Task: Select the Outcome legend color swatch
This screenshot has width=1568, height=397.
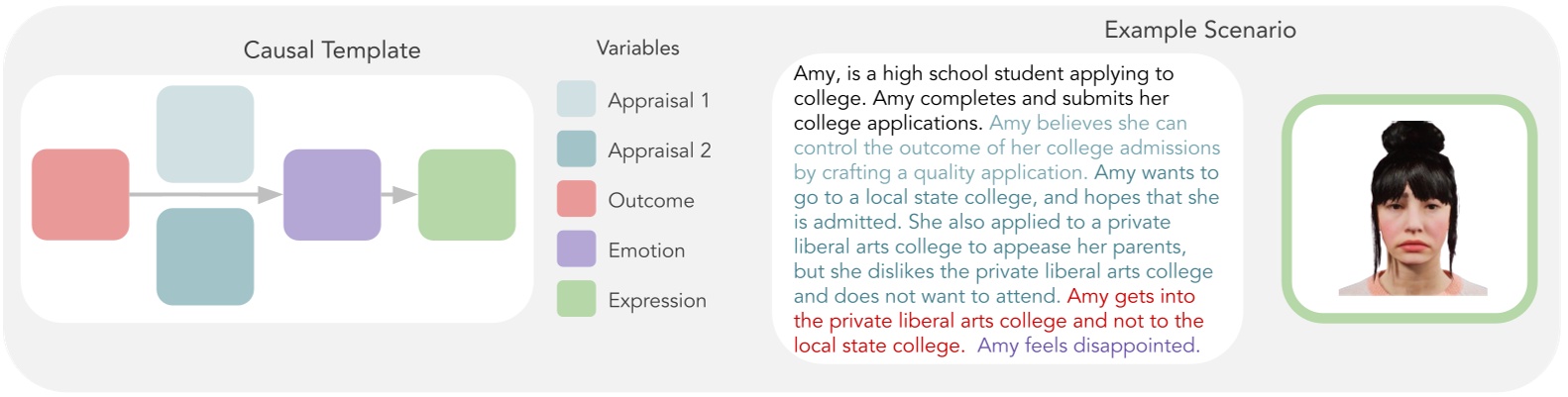Action: point(576,199)
